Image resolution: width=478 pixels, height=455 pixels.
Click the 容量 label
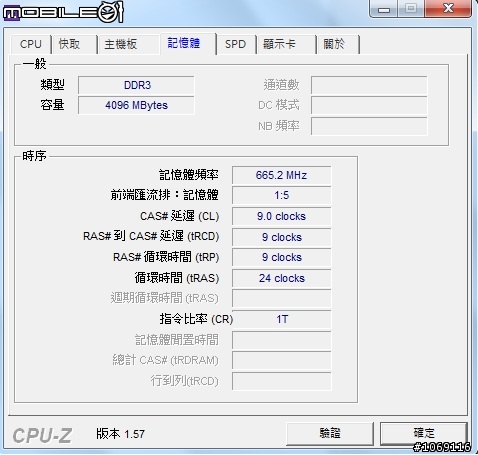pos(52,105)
